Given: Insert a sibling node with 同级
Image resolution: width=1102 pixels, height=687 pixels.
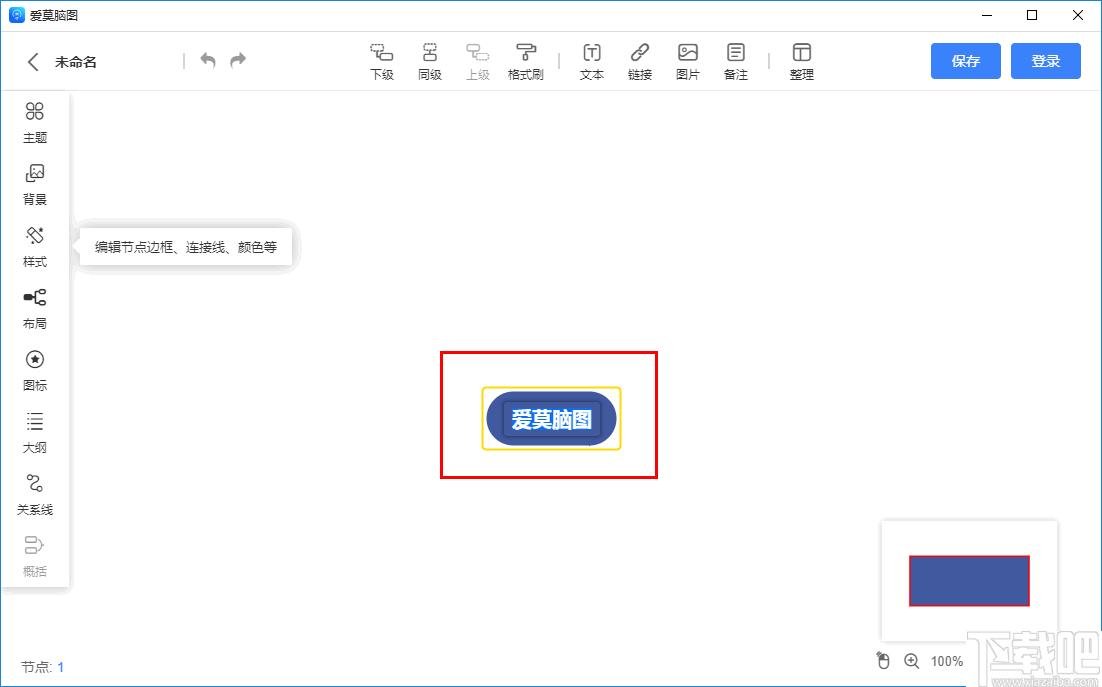Looking at the screenshot, I should (429, 61).
